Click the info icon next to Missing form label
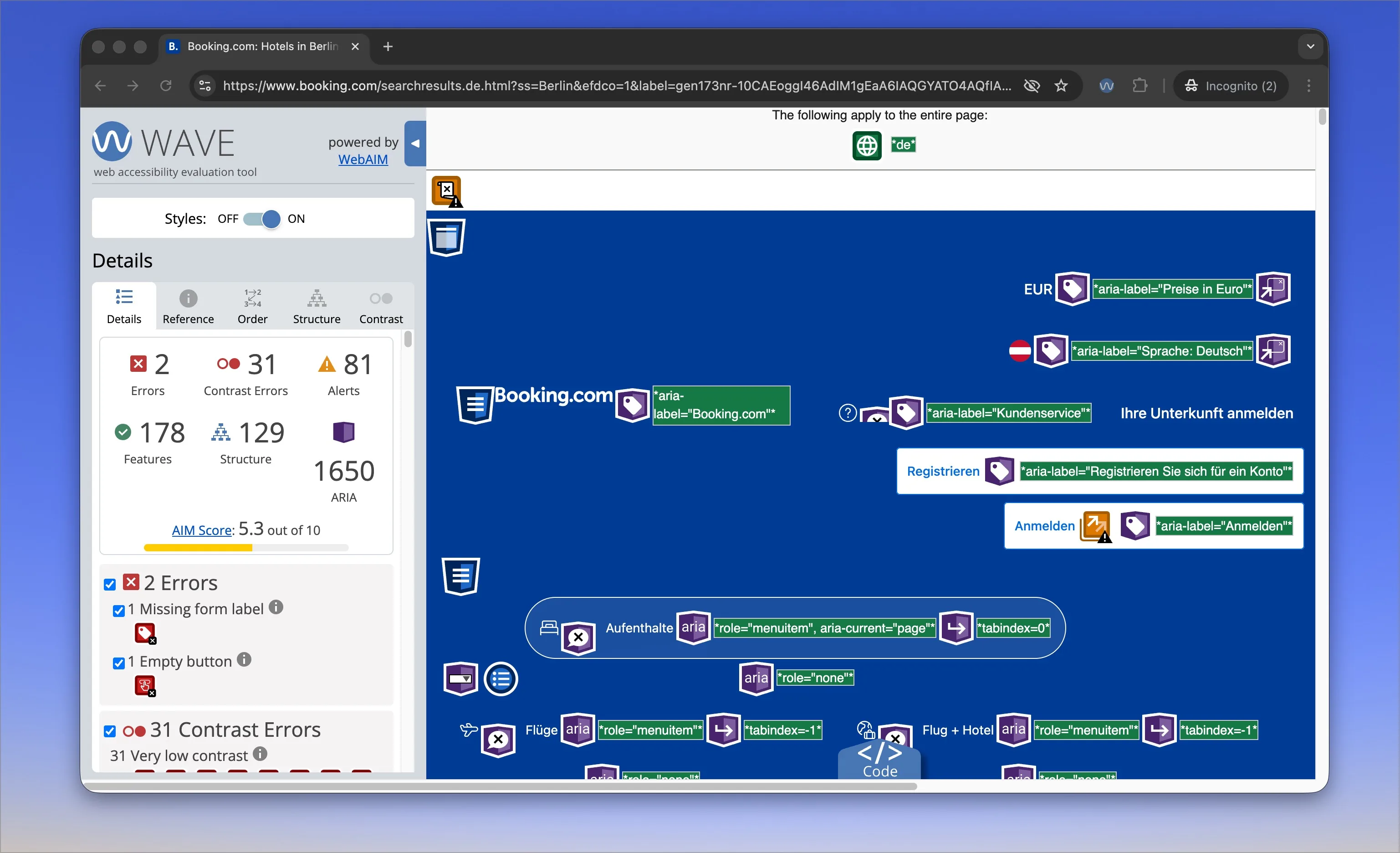1400x853 pixels. (276, 607)
